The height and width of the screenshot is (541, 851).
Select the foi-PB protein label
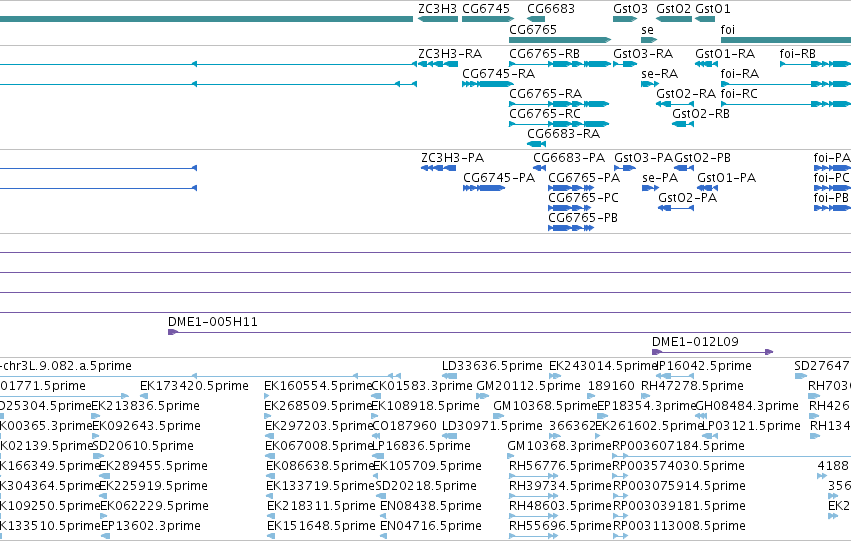(x=831, y=198)
